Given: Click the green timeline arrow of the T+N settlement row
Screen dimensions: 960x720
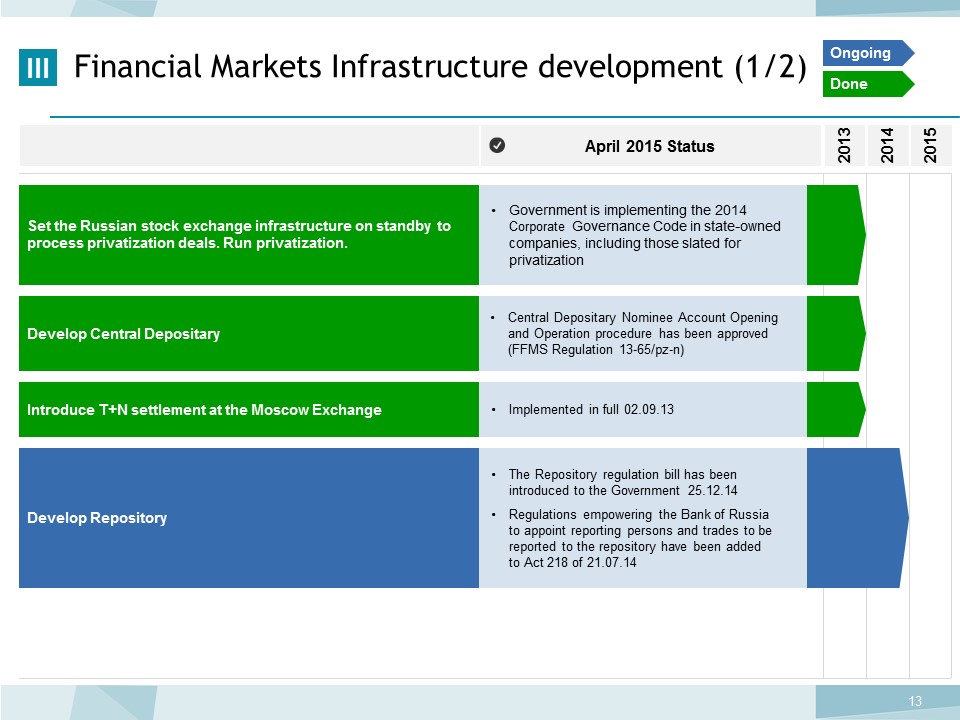Looking at the screenshot, I should click(836, 409).
